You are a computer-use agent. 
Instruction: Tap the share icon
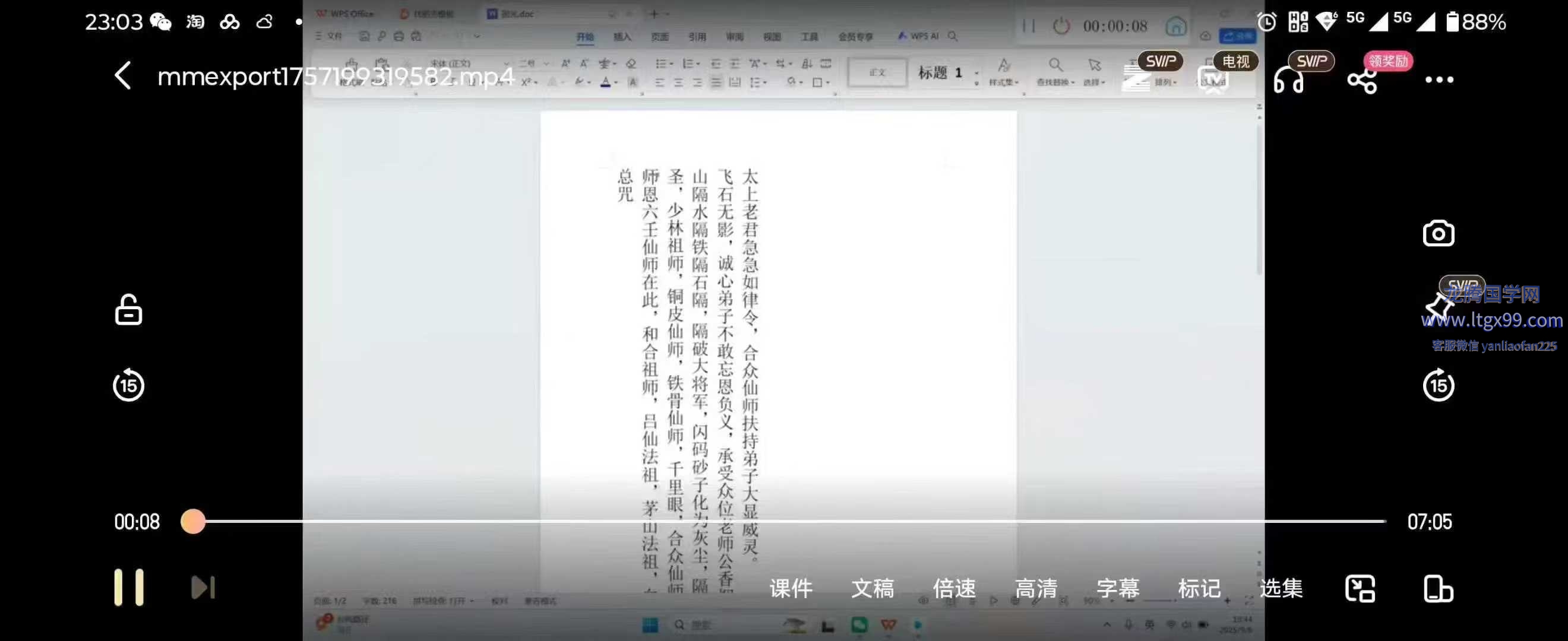[1362, 81]
